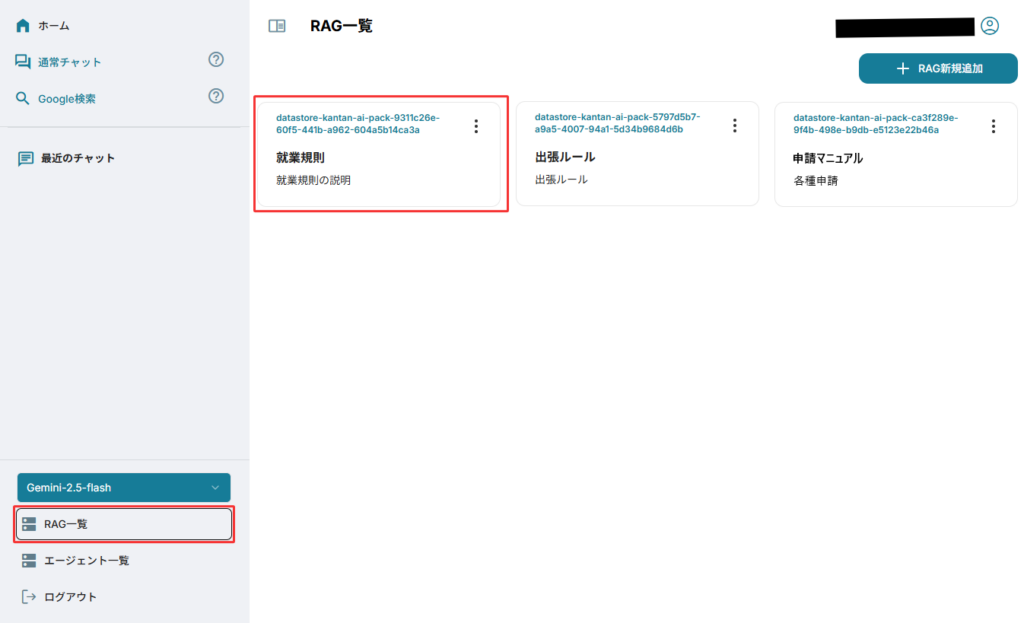Viewport: 1024px width, 623px height.
Task: Click datastore ID link on 申請マニュアル card
Action: click(866, 123)
